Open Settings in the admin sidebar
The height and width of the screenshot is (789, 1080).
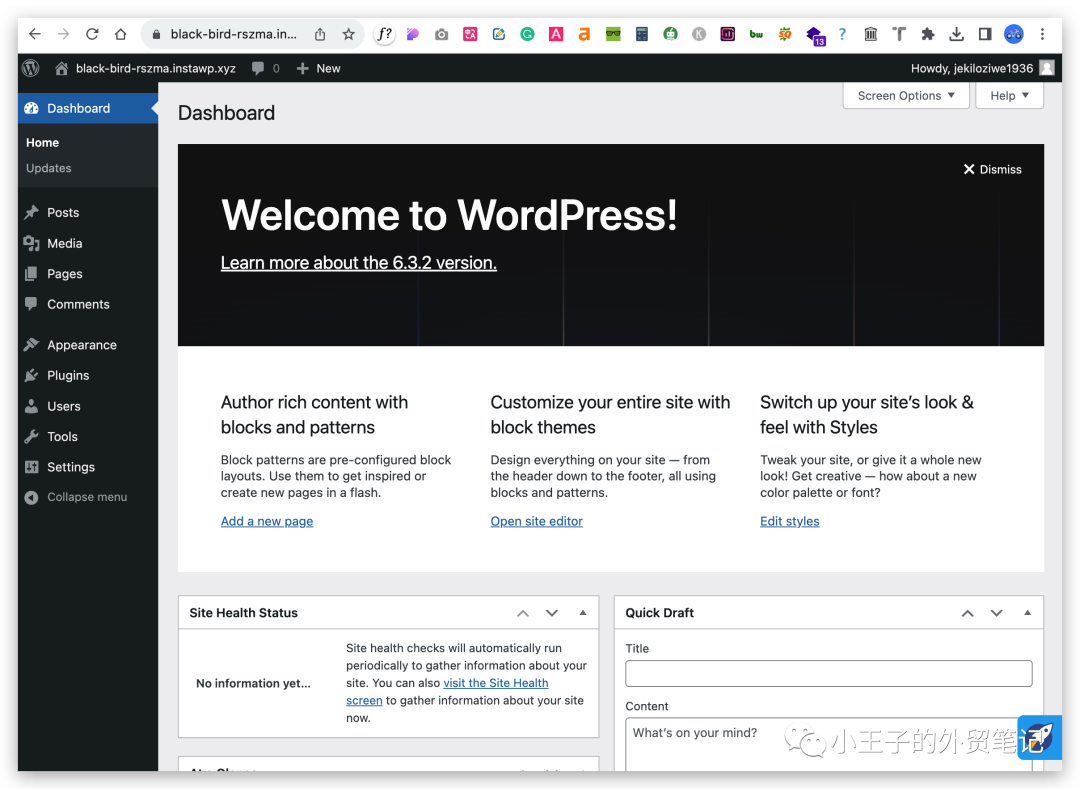click(70, 467)
